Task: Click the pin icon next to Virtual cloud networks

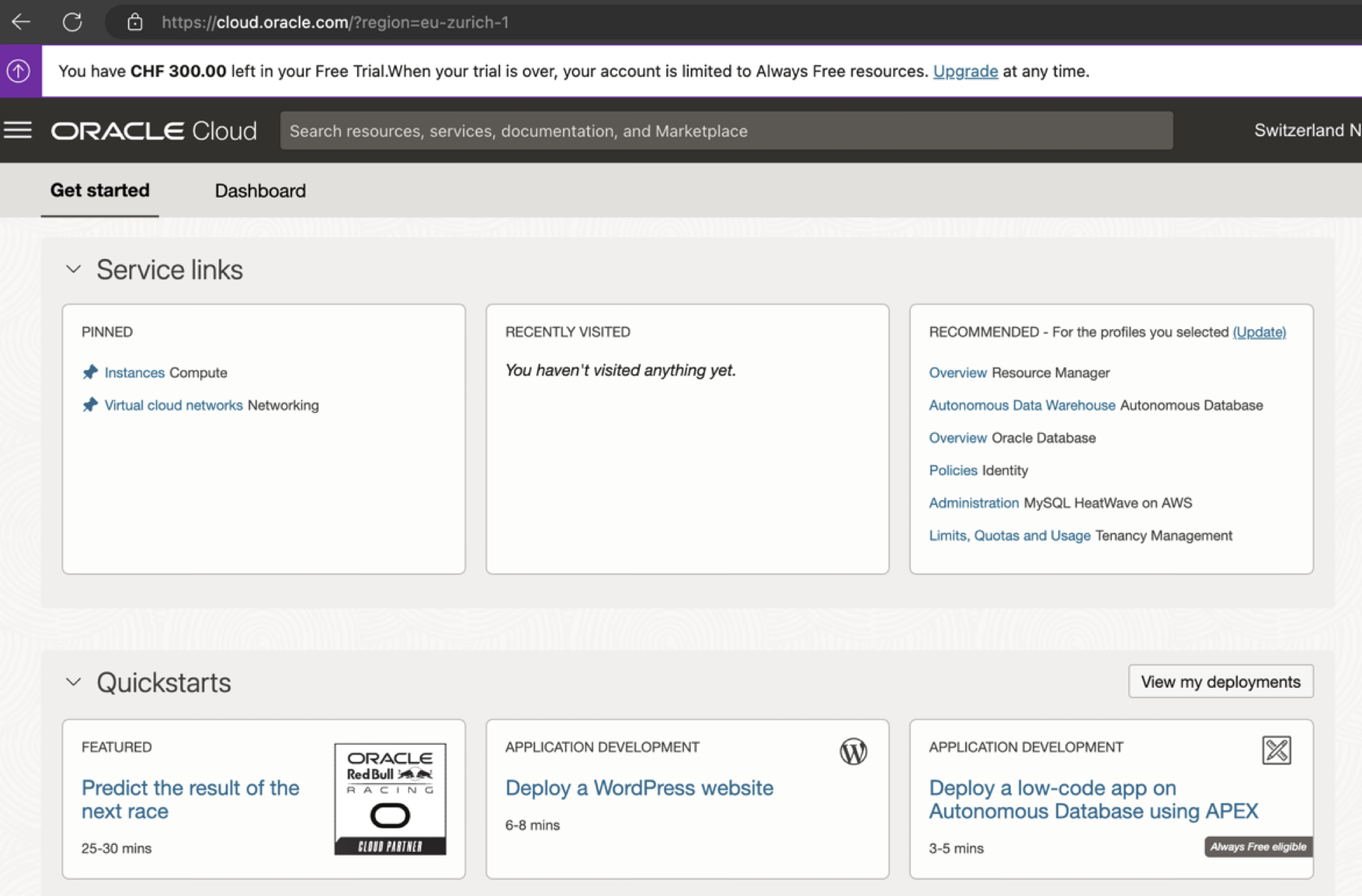Action: pyautogui.click(x=90, y=405)
